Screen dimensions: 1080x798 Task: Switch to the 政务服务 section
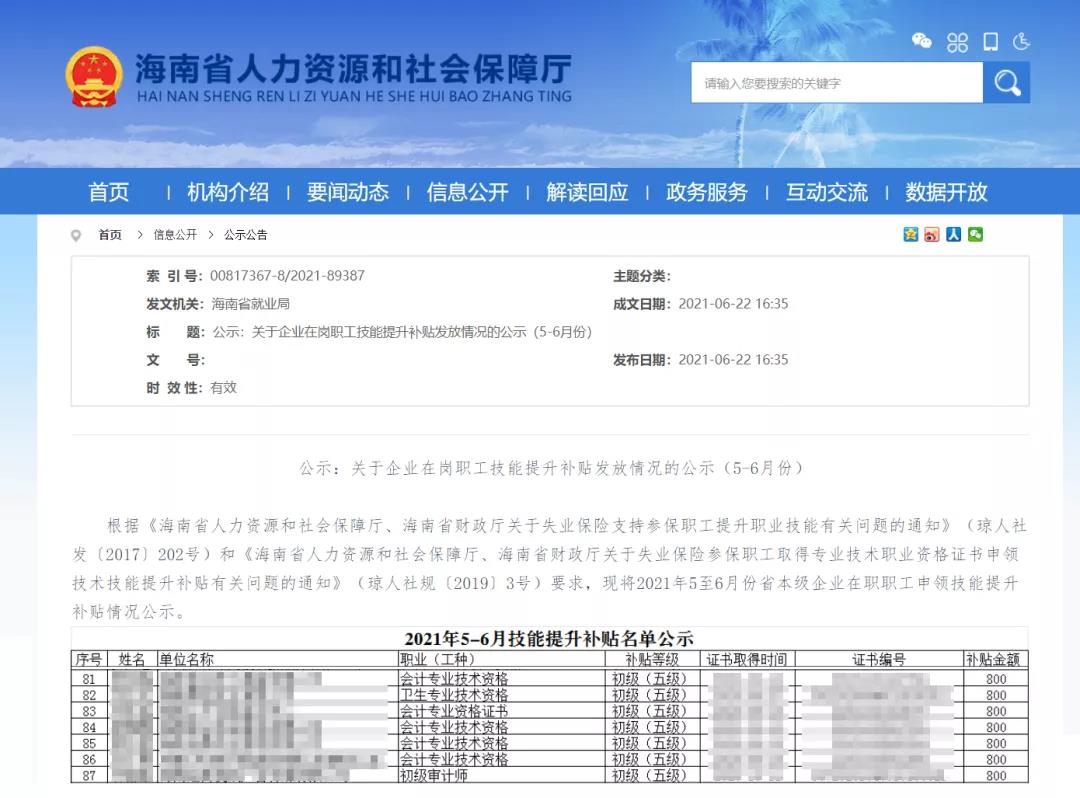pos(706,193)
